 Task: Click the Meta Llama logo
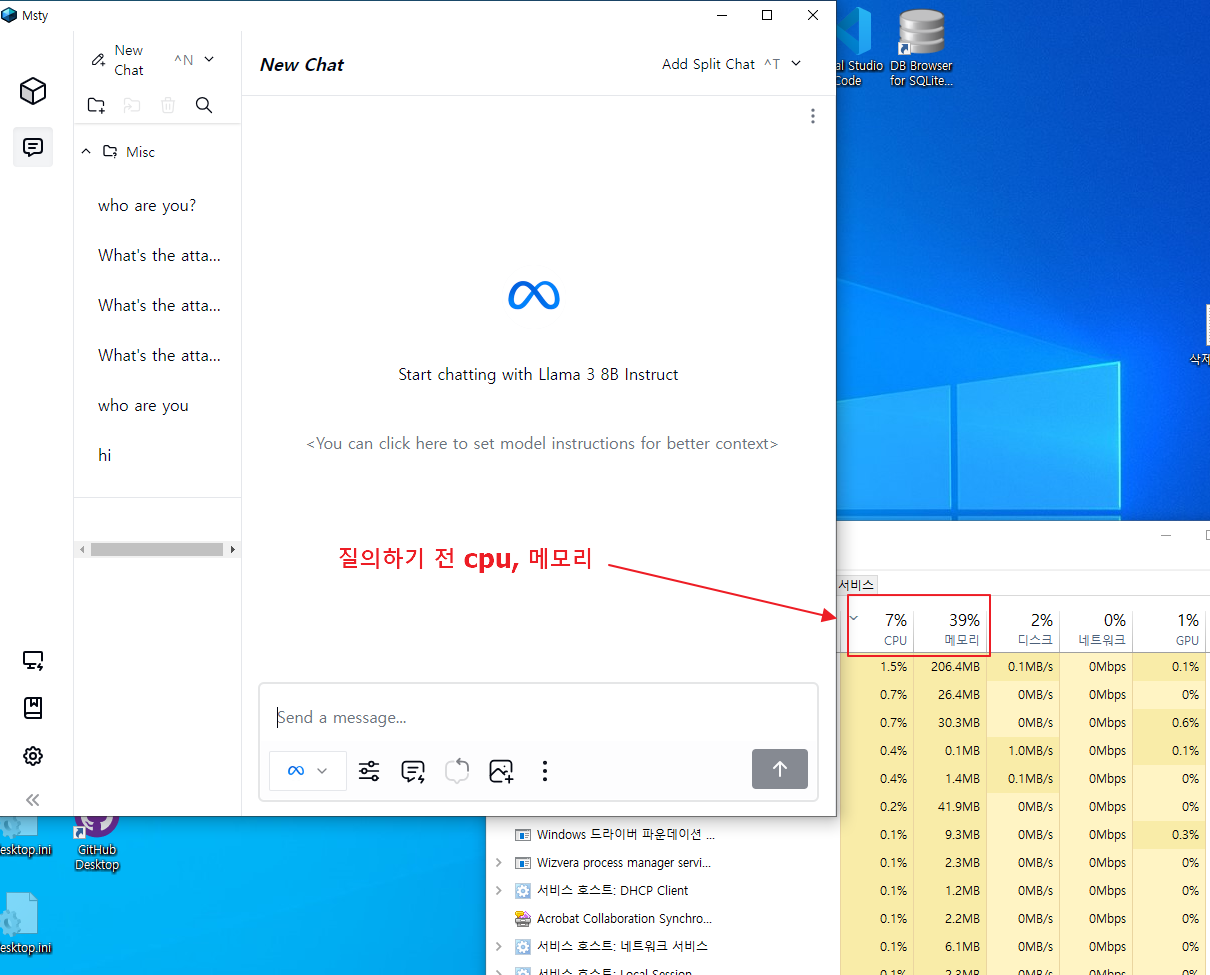[534, 295]
